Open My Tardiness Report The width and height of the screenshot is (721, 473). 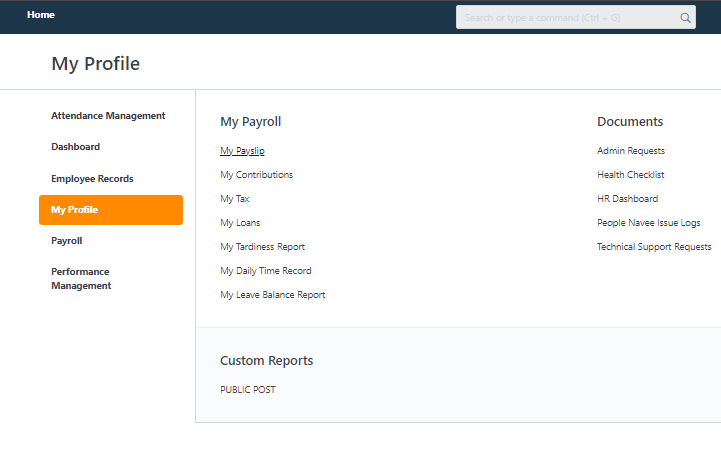pyautogui.click(x=262, y=247)
